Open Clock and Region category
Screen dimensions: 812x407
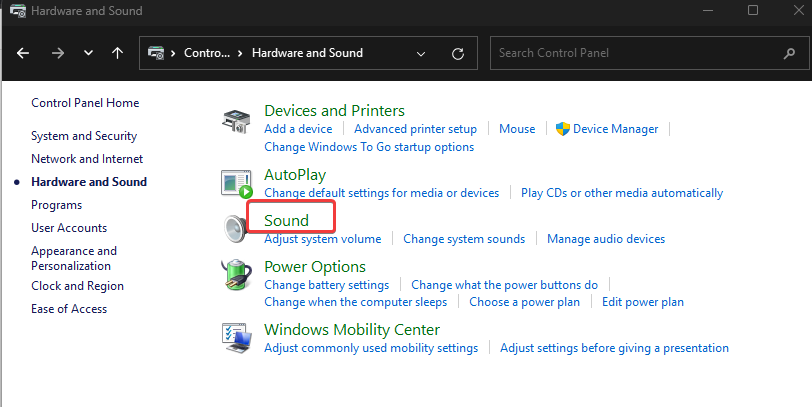click(x=77, y=286)
